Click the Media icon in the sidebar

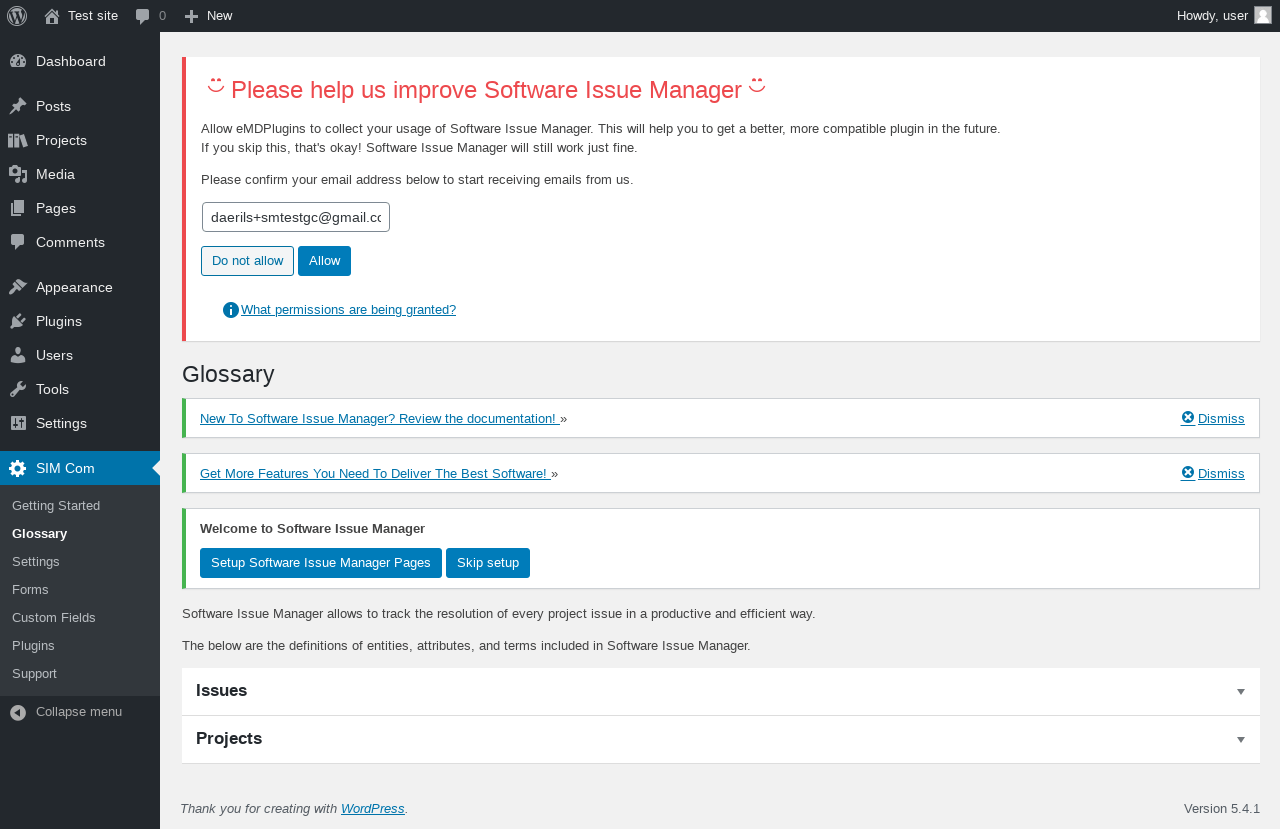tap(18, 174)
